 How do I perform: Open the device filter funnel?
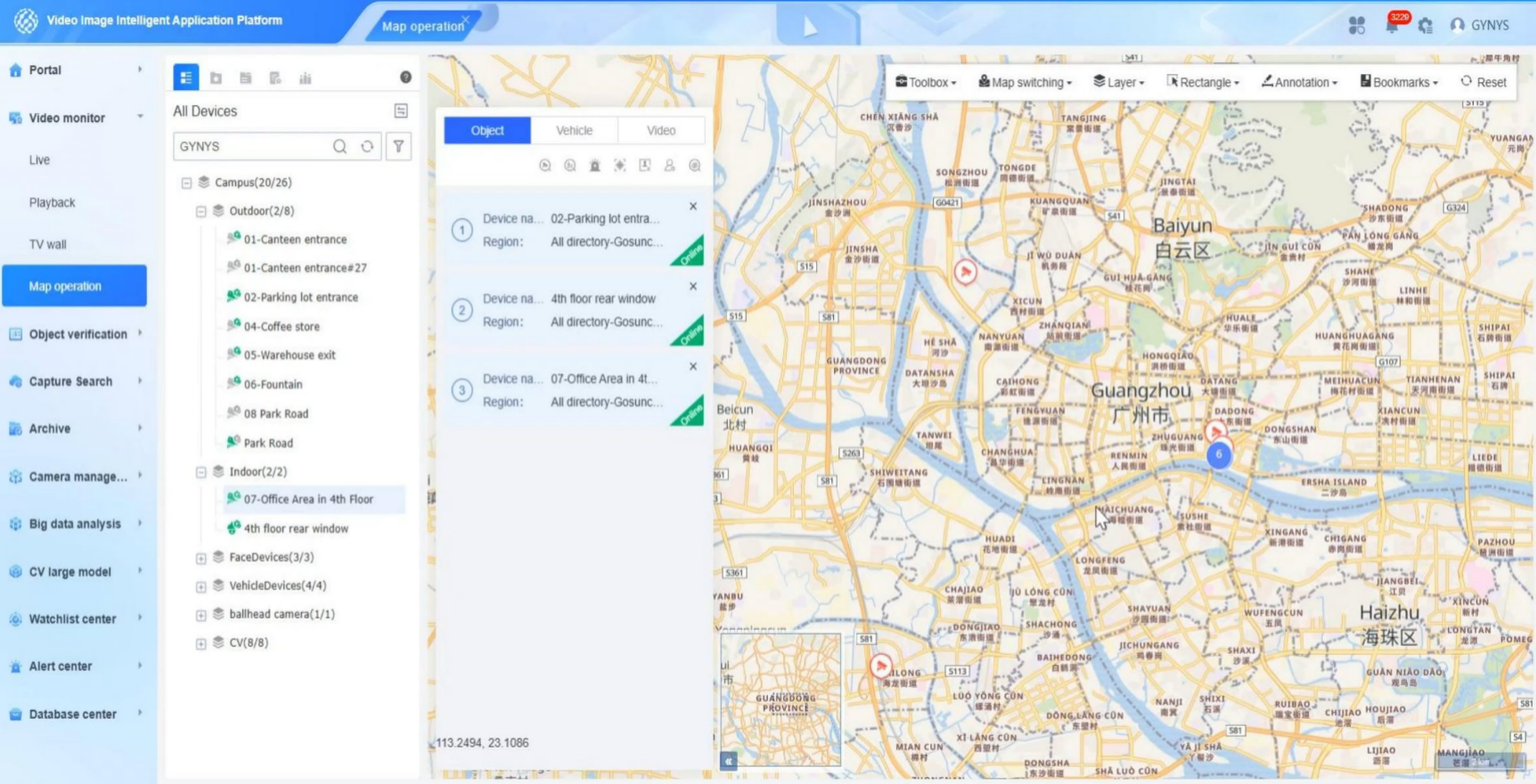click(x=398, y=146)
